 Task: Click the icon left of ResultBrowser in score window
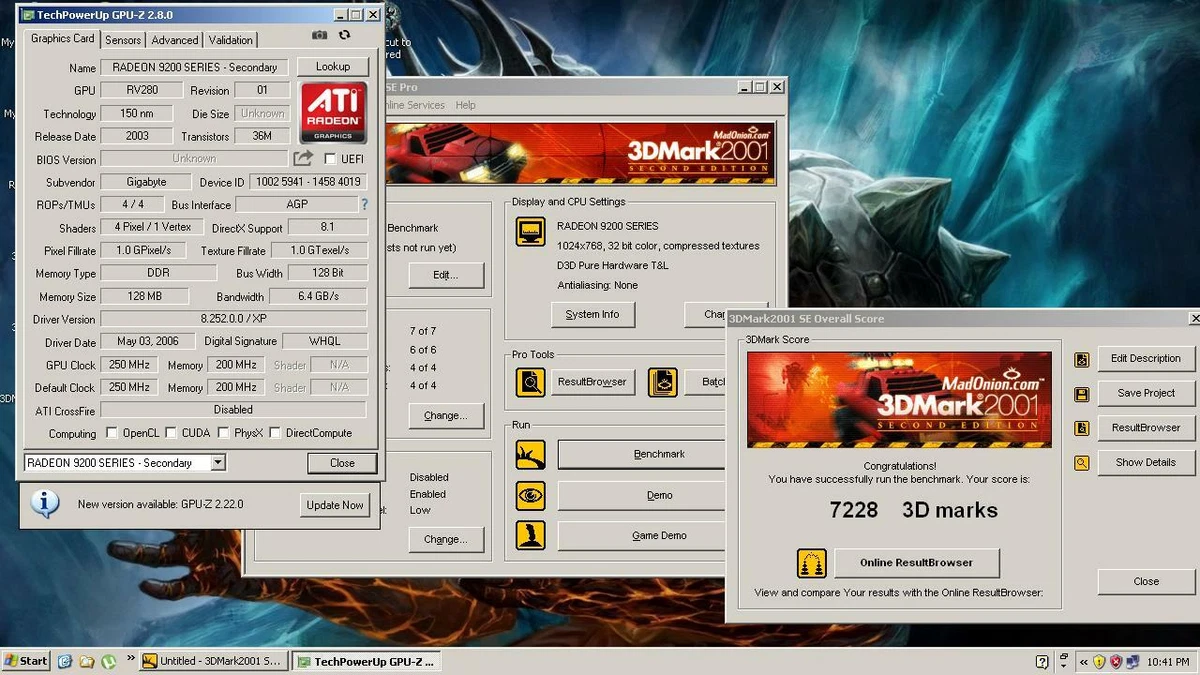[x=1082, y=428]
